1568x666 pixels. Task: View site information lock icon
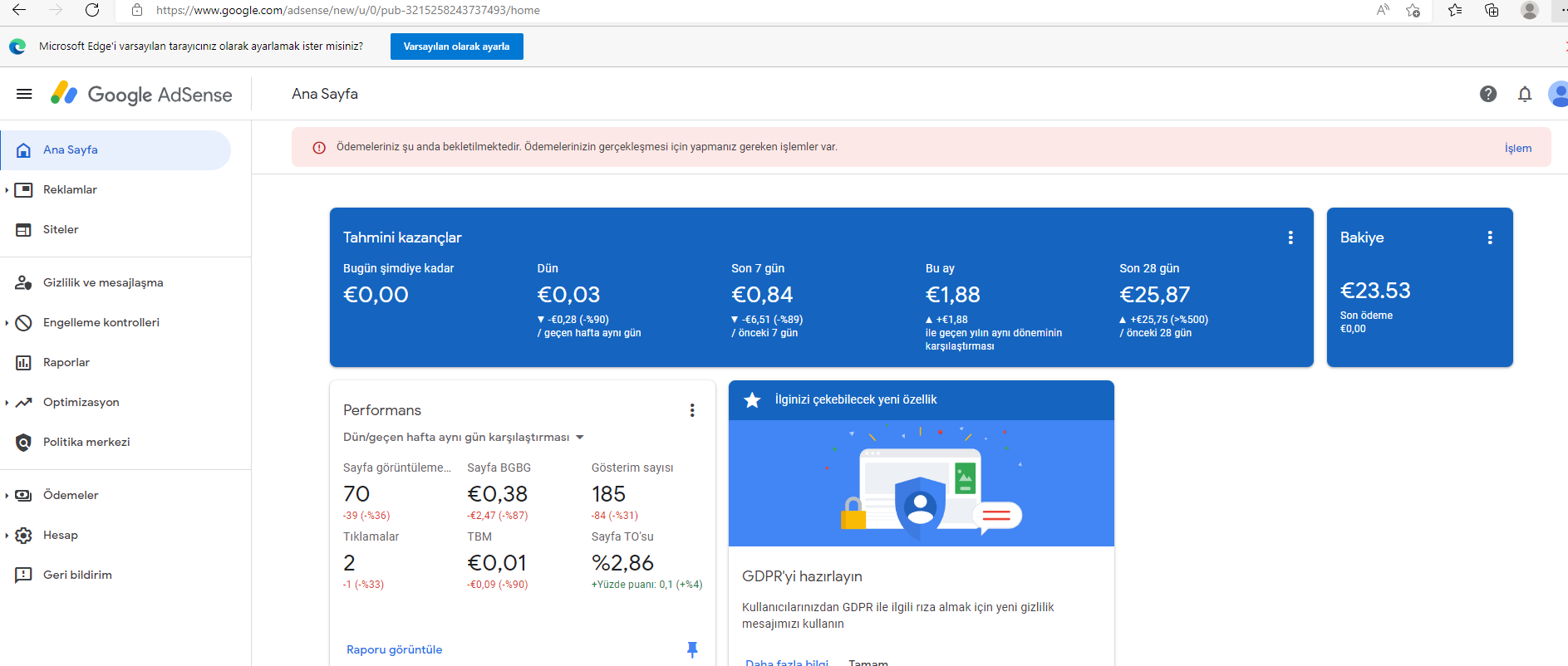tap(137, 10)
